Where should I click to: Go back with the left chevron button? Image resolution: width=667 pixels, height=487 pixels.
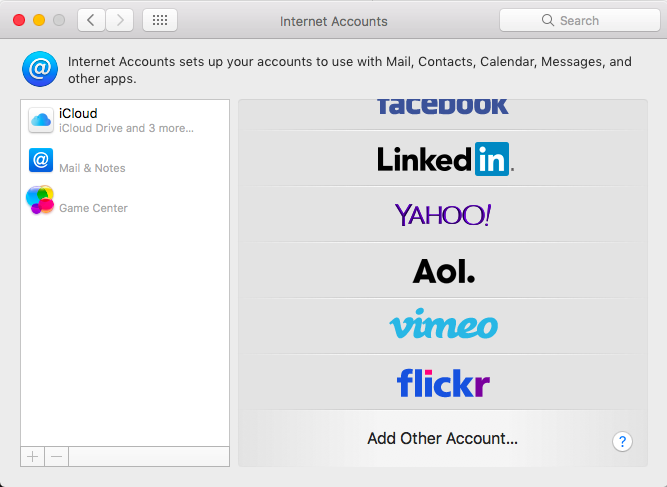point(91,20)
